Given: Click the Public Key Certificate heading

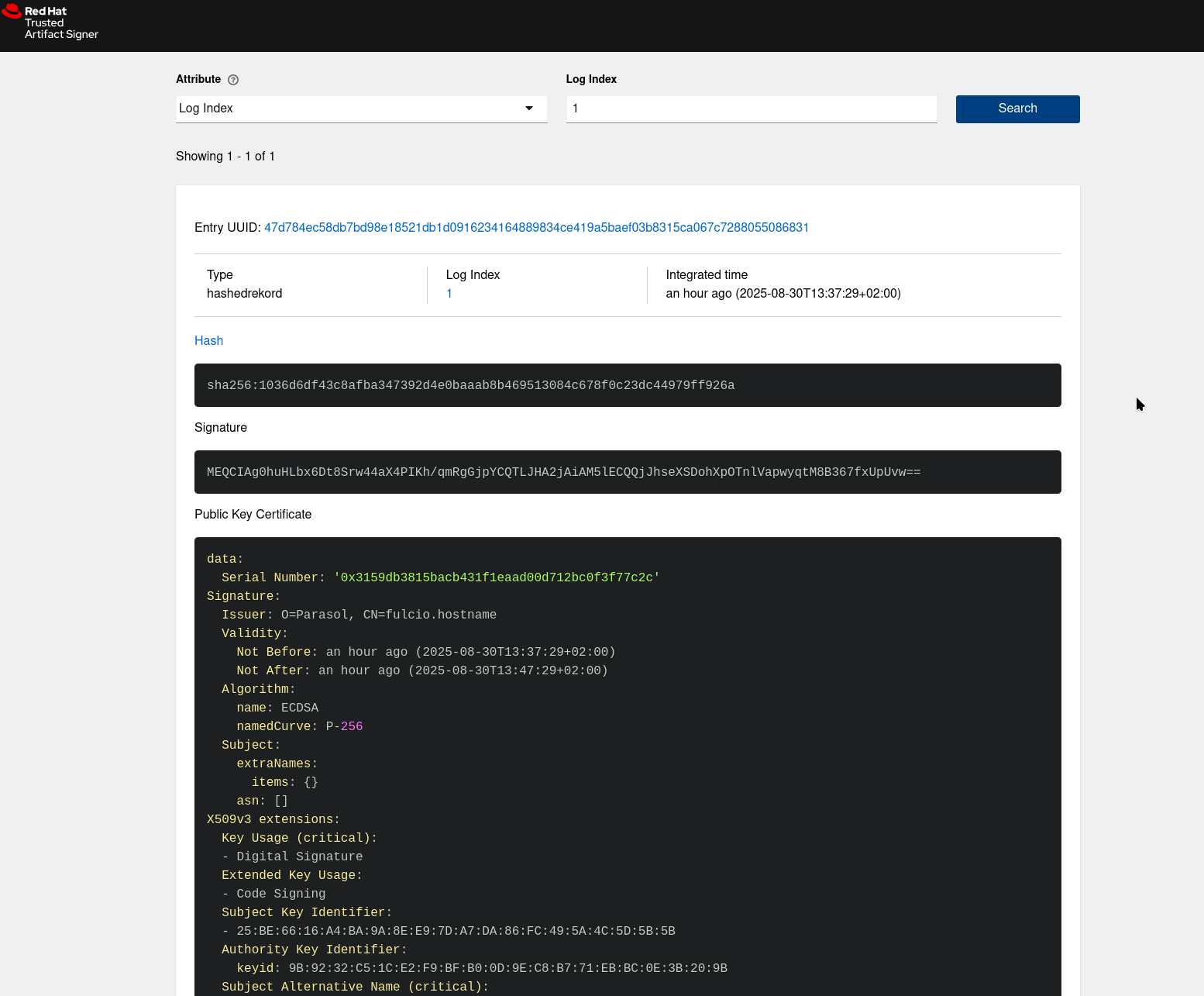Looking at the screenshot, I should click(253, 515).
